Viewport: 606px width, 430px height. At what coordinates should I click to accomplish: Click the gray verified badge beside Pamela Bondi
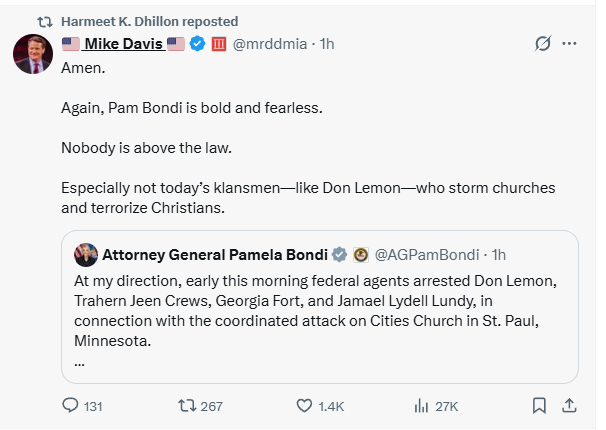point(340,254)
